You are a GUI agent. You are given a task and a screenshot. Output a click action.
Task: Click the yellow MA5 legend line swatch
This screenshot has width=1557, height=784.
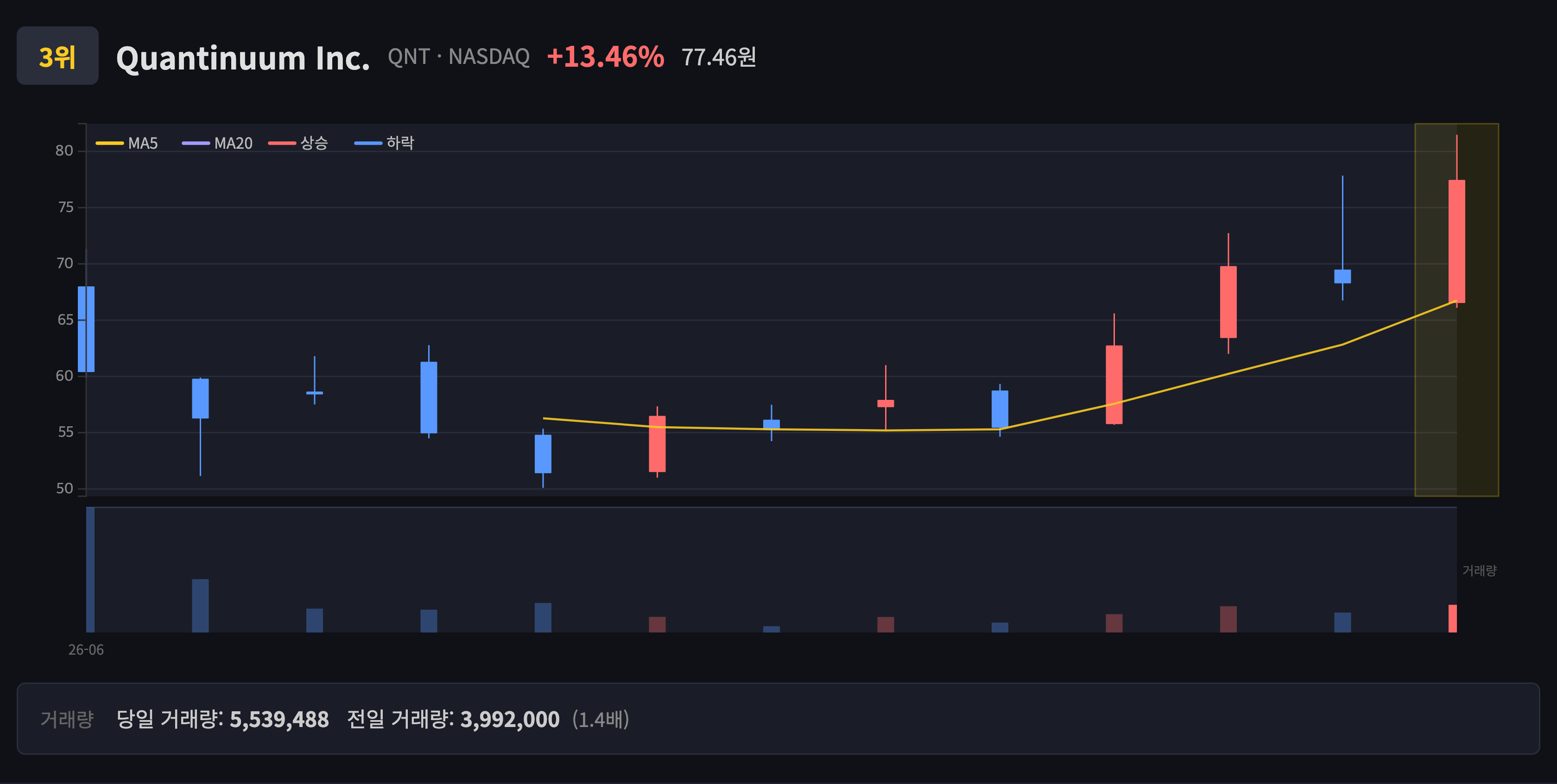(110, 143)
